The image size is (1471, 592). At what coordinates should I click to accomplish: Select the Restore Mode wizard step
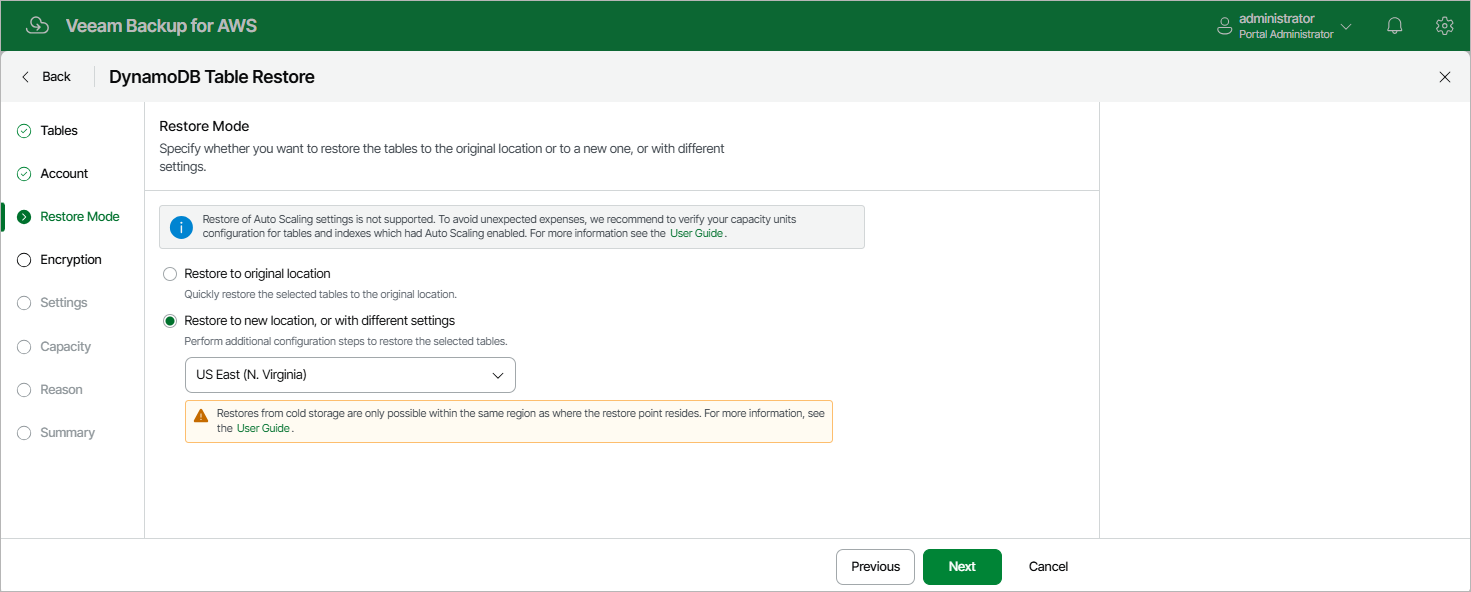tap(80, 217)
